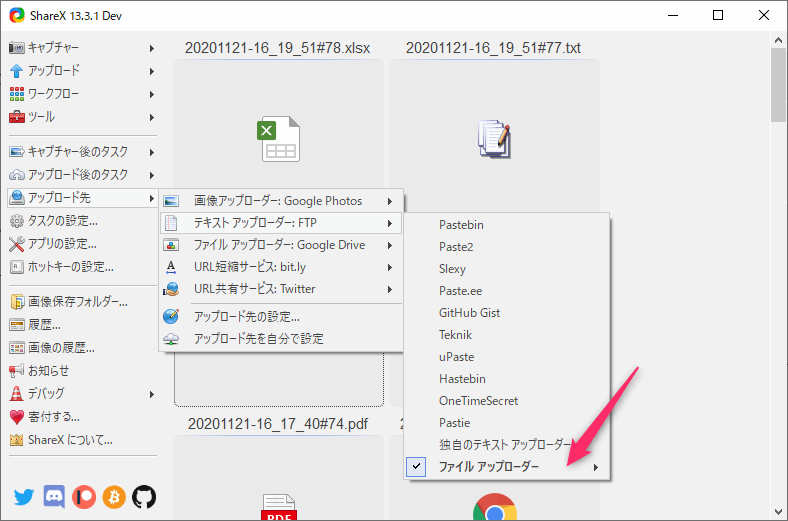
Task: Click the traffic cone デバッグ icon
Action: click(x=17, y=393)
